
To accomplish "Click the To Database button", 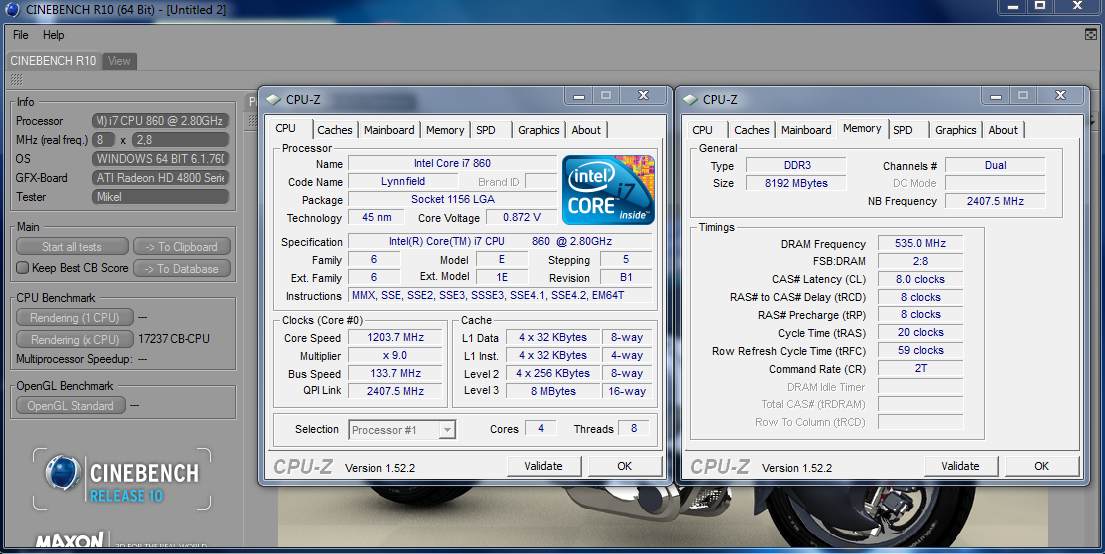I will 181,269.
